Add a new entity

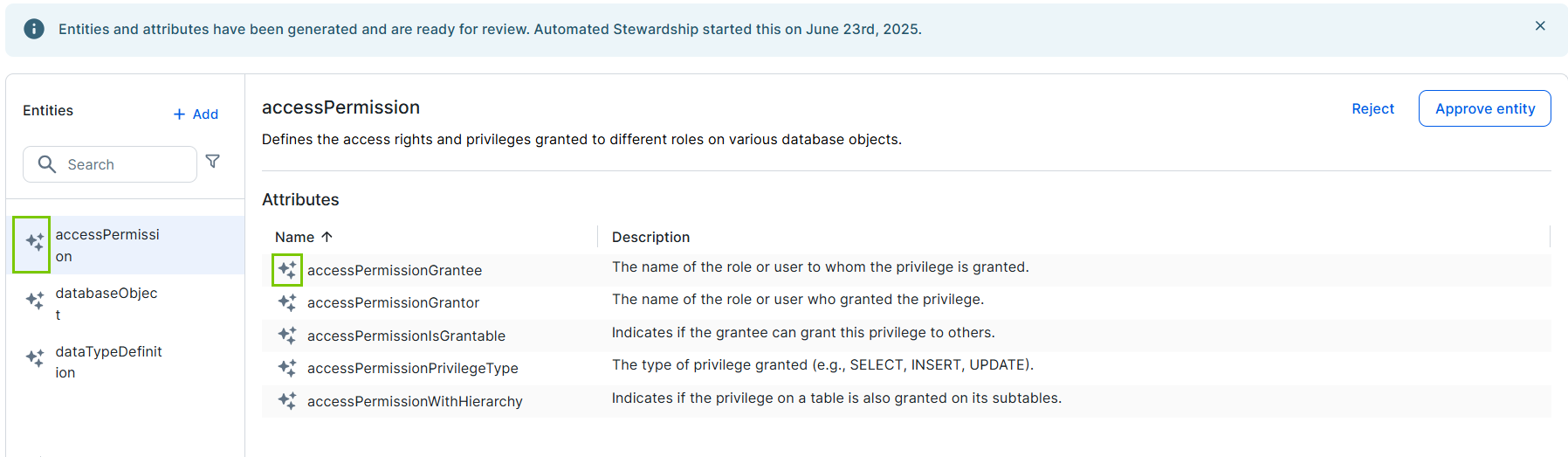[196, 114]
